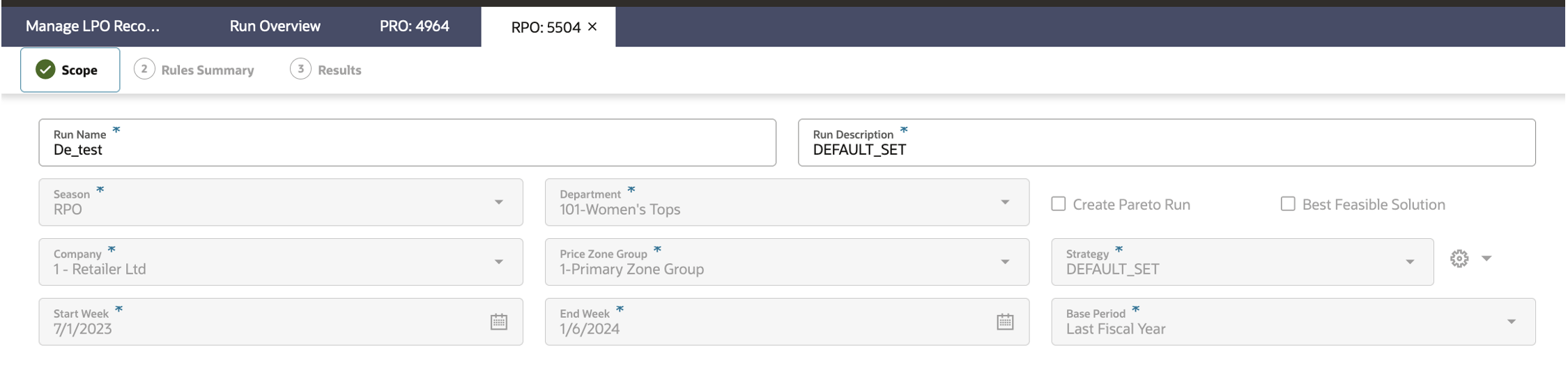Switch to the PRO: 4964 tab
1568x365 pixels.
coord(415,26)
